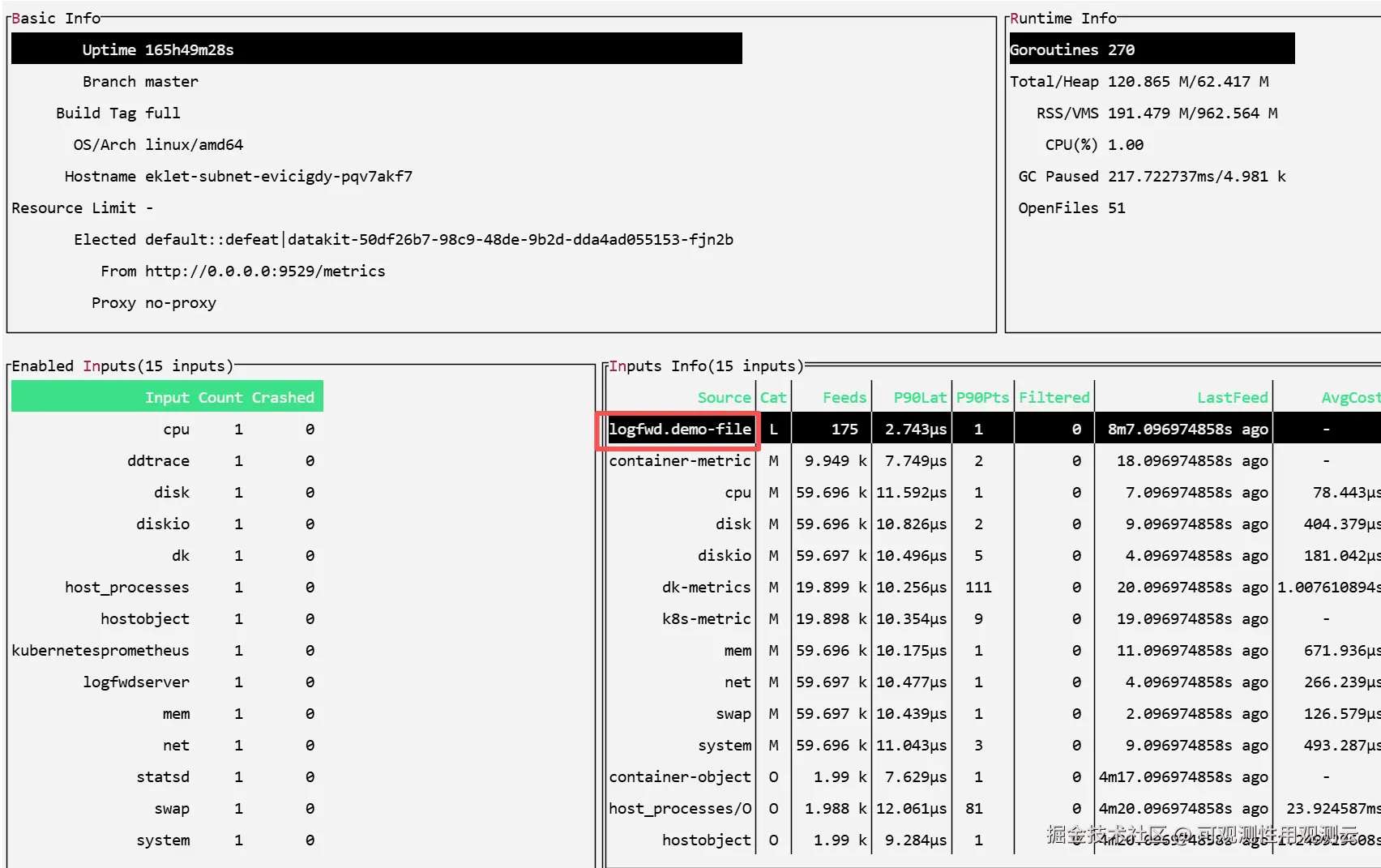Click P90Pts value 81
Screen dimensions: 1381x868
(973, 808)
